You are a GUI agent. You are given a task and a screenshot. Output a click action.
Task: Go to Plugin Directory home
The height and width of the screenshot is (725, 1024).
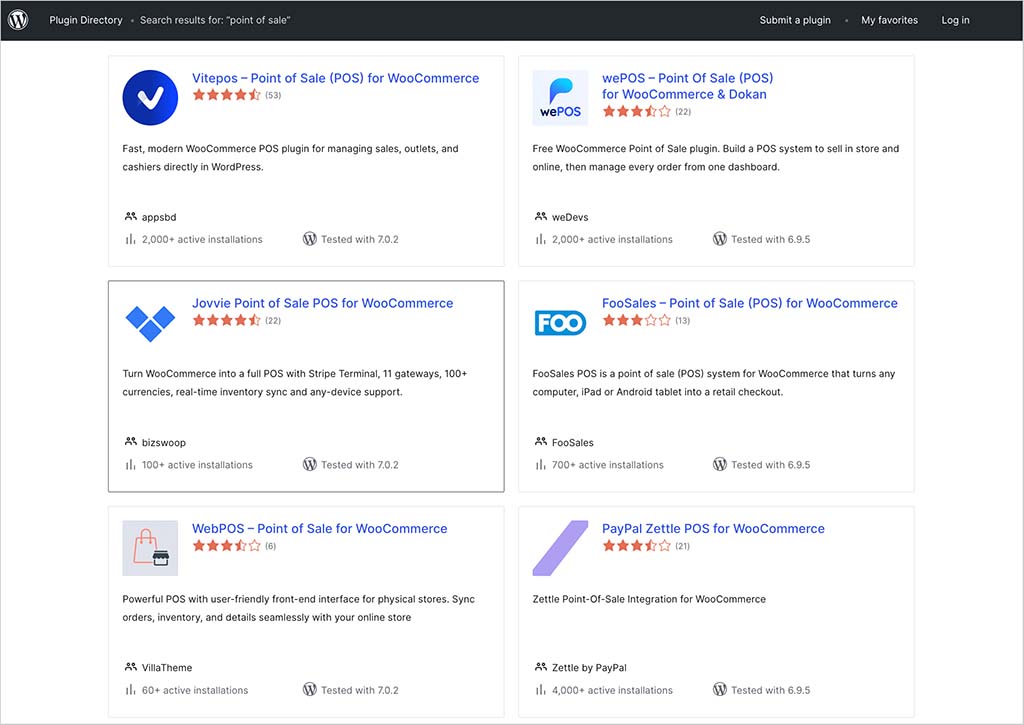pyautogui.click(x=86, y=20)
